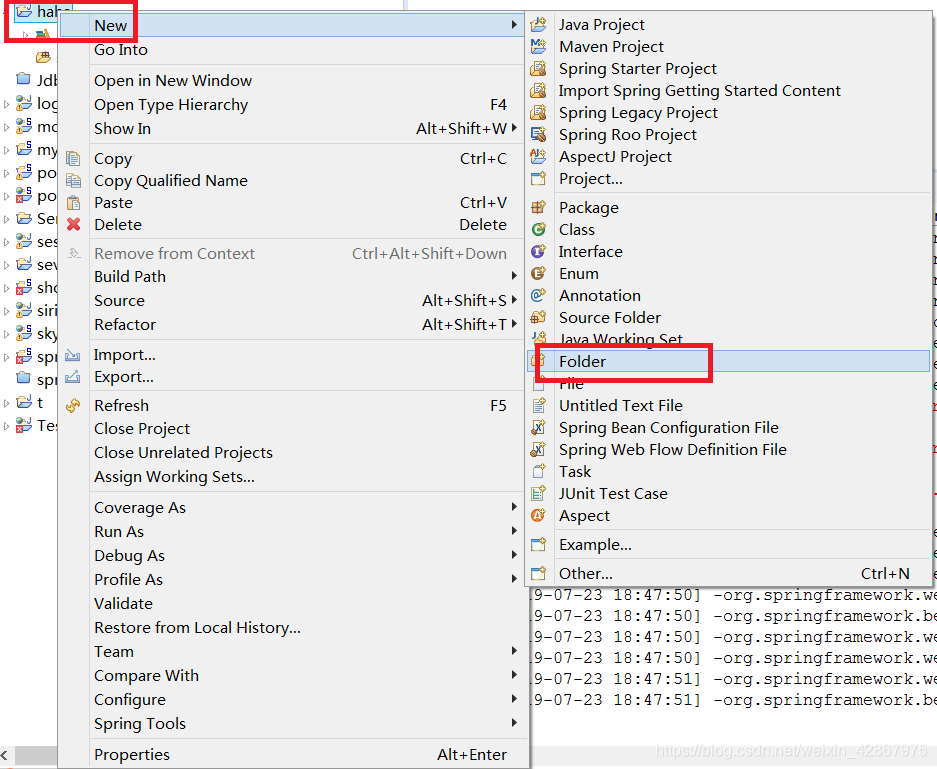Choose Import Spring Getting Started Content
Image resolution: width=937 pixels, height=769 pixels.
(728, 91)
